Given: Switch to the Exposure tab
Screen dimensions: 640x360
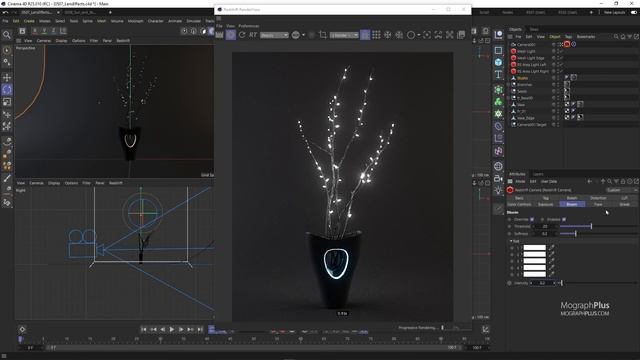Looking at the screenshot, I should pyautogui.click(x=545, y=204).
